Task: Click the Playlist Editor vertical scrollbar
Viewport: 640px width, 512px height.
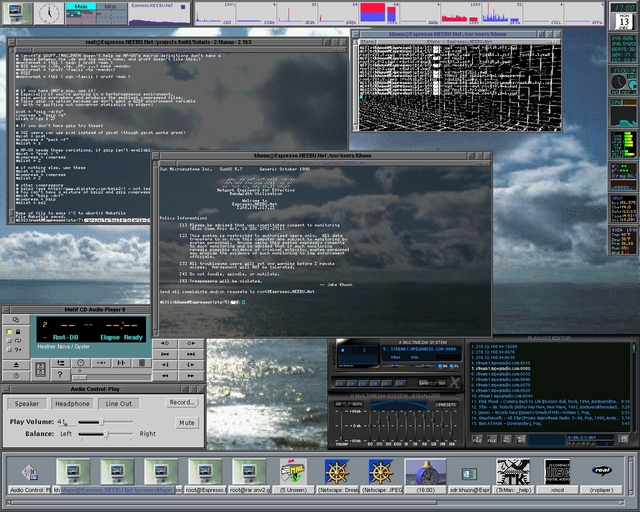Action: 634,388
